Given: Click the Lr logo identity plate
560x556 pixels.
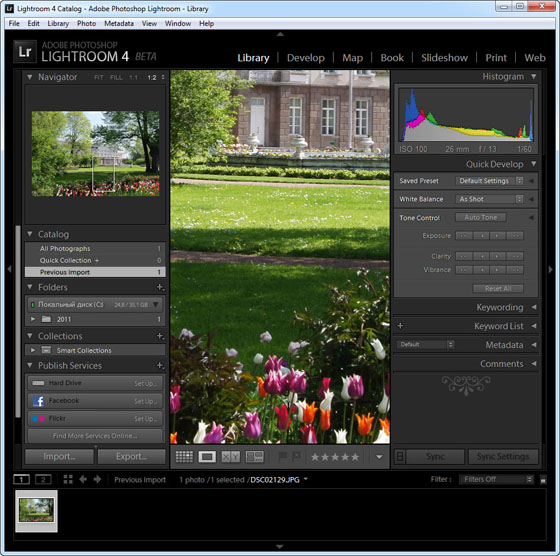Looking at the screenshot, I should (25, 51).
